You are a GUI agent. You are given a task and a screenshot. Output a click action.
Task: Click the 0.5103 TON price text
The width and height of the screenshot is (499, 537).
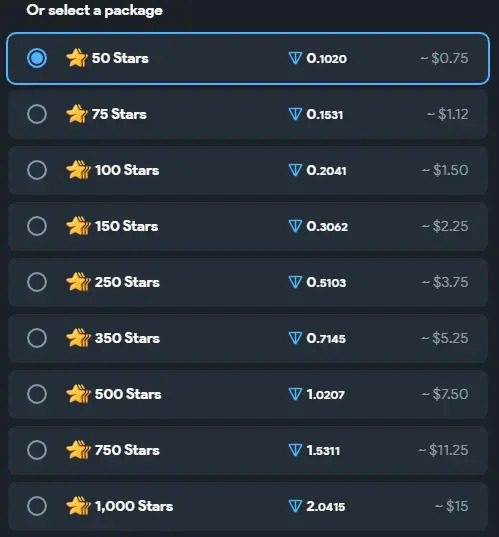pos(326,283)
